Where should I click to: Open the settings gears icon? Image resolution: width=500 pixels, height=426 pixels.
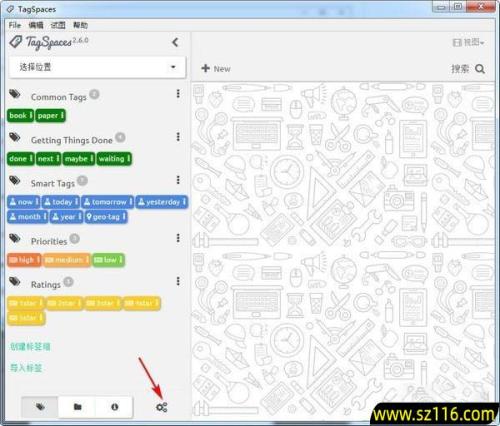coord(162,407)
